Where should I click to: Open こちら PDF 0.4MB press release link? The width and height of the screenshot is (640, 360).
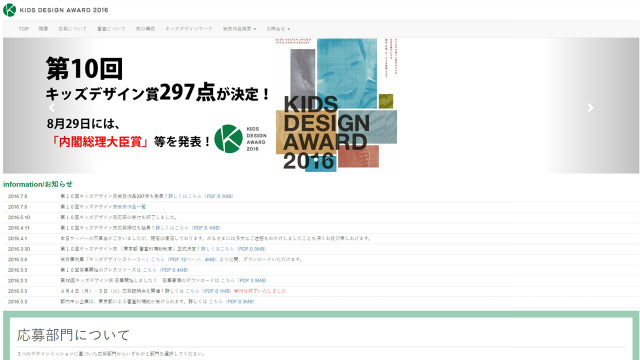165,270
